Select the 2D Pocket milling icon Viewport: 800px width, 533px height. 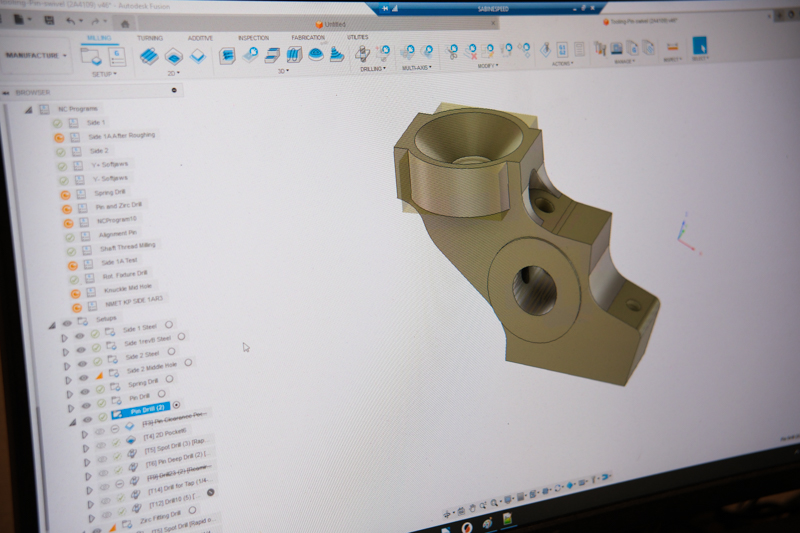pyautogui.click(x=173, y=56)
